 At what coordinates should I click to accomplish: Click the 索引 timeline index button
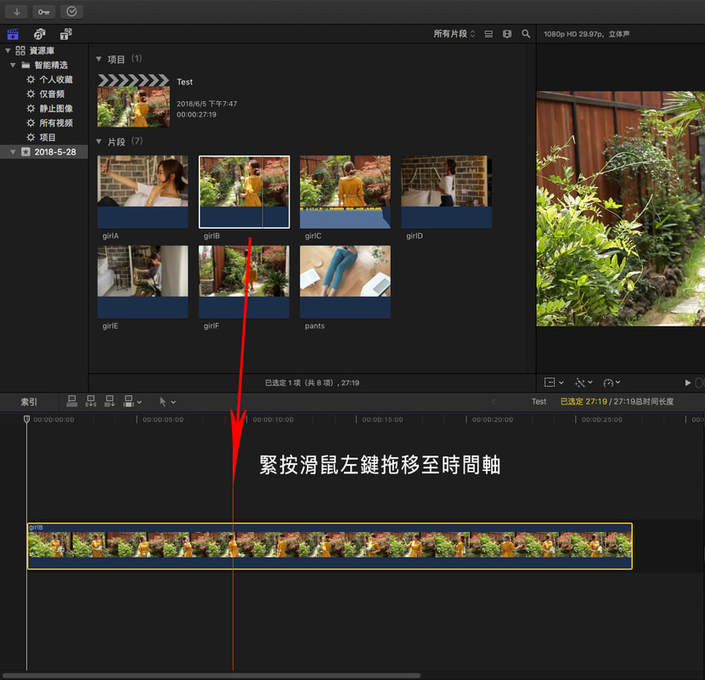tap(29, 401)
